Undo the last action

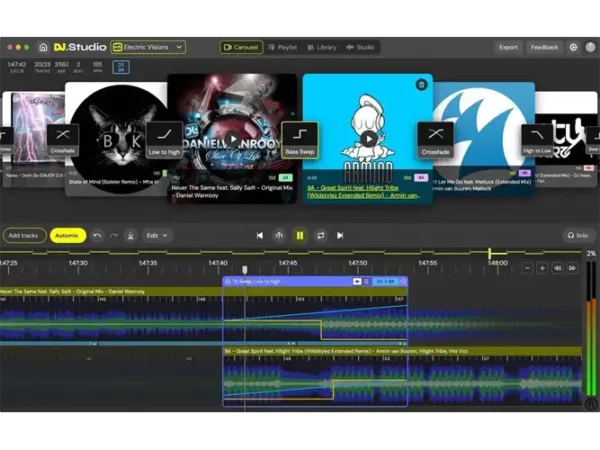[x=97, y=235]
